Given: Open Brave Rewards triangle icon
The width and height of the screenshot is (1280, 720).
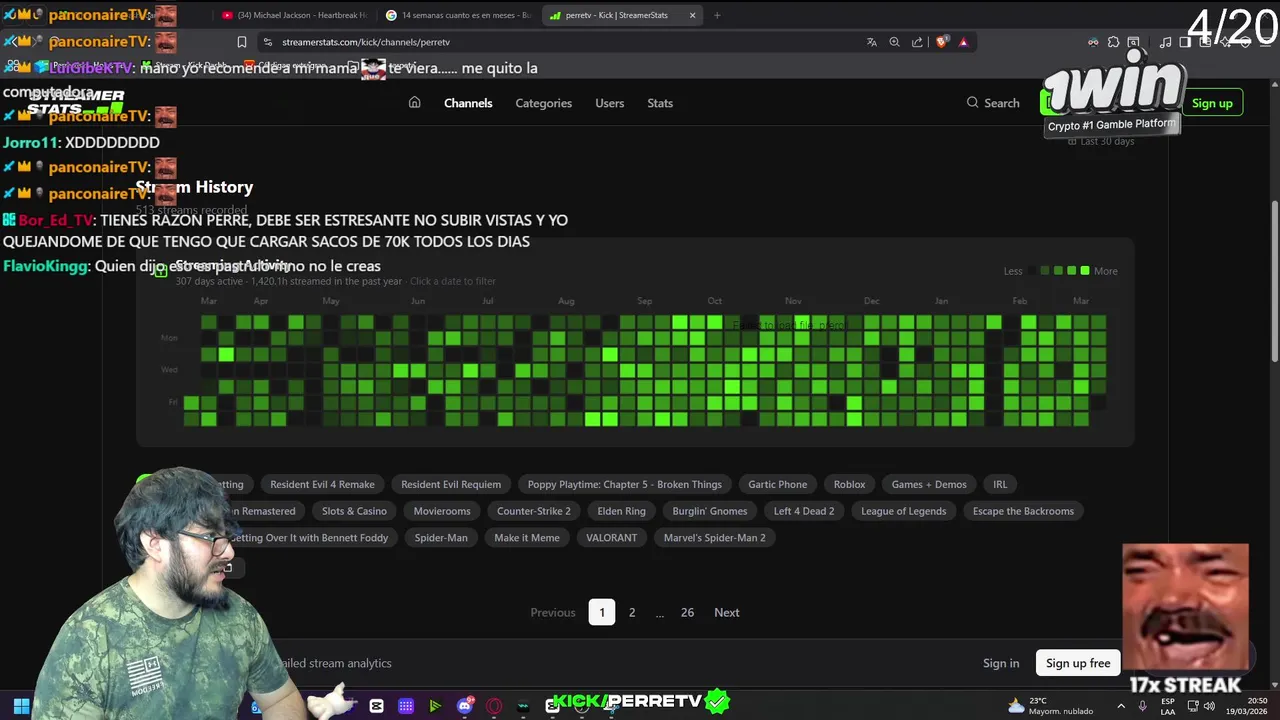Looking at the screenshot, I should [964, 42].
